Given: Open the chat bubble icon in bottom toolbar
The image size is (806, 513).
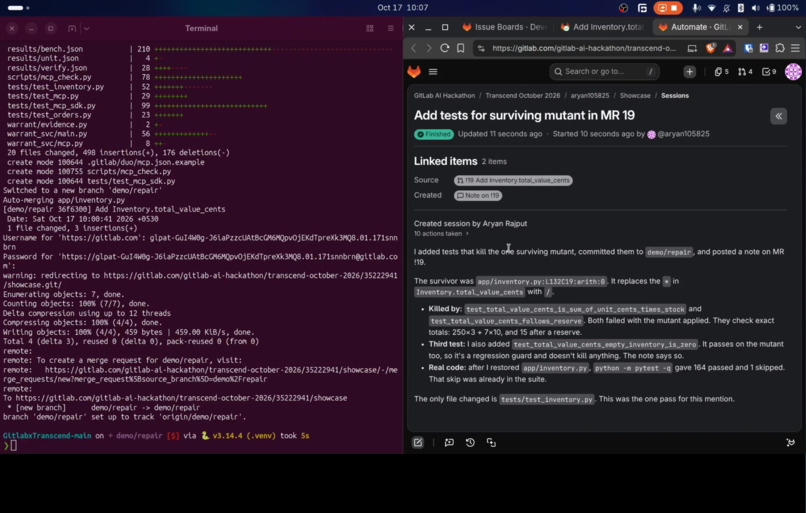Looking at the screenshot, I should 449,442.
